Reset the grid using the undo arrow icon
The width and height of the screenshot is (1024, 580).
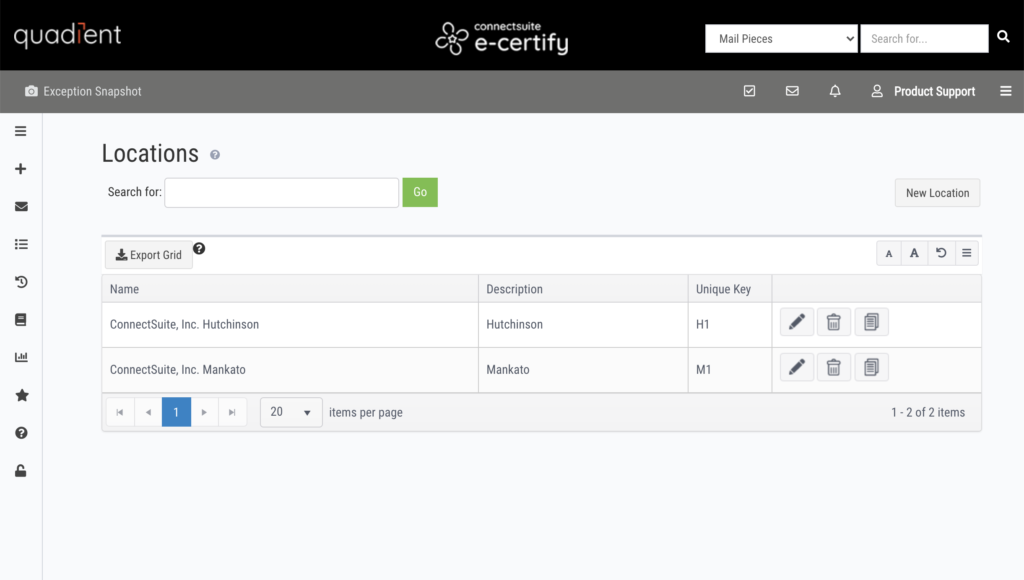pos(940,253)
